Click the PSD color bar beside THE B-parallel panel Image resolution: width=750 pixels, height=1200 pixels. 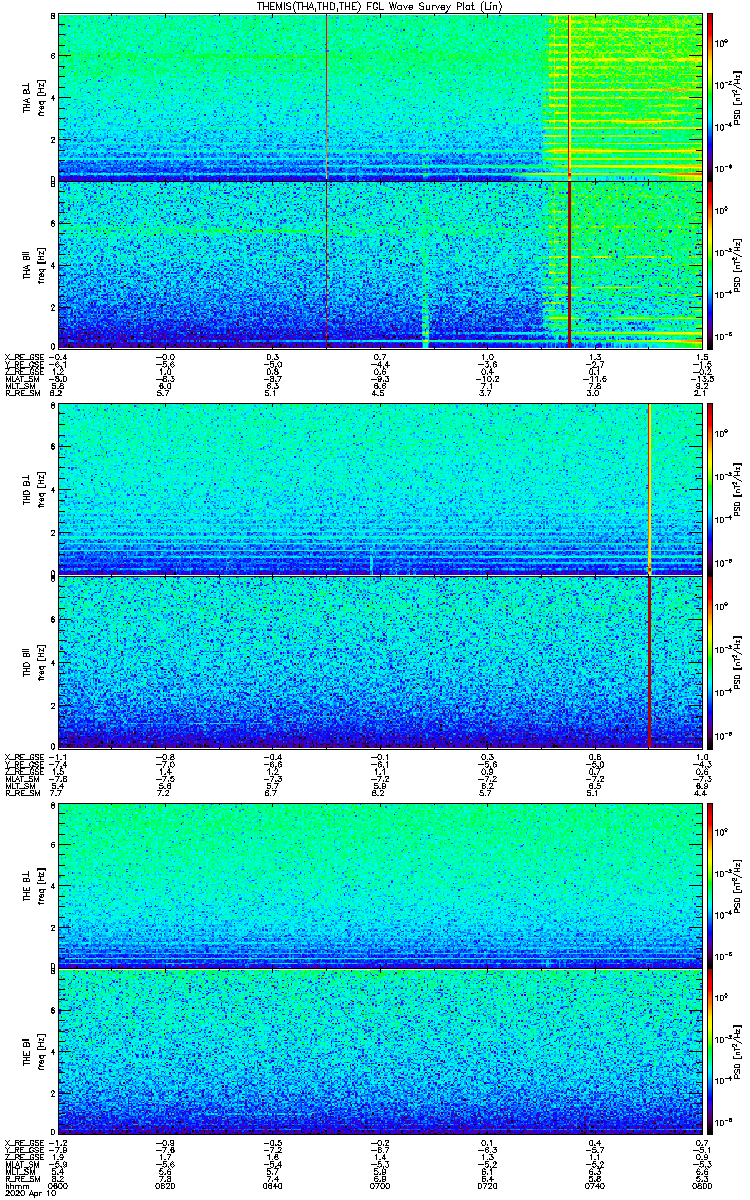tap(711, 1051)
